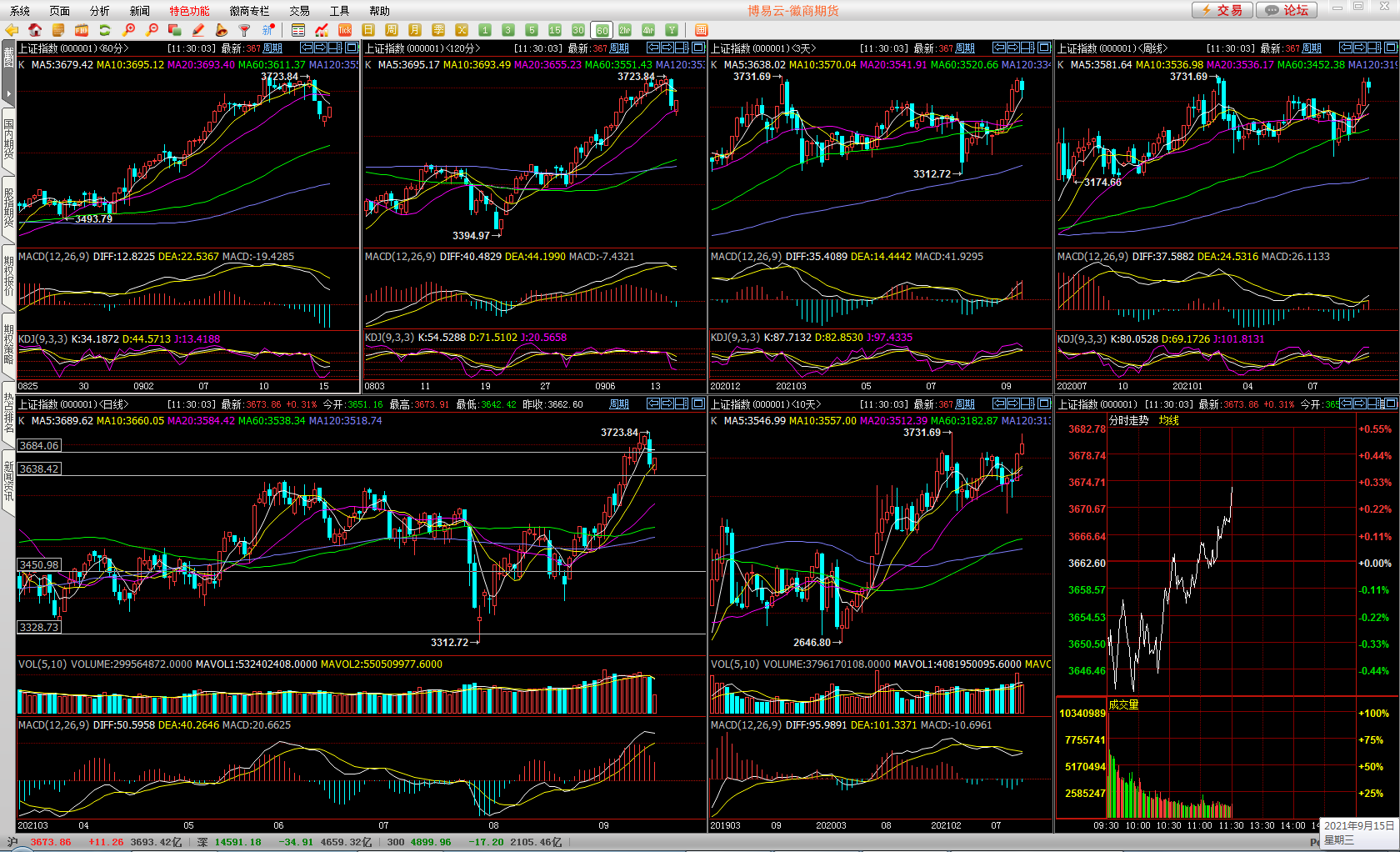Click the overlapping windows toolbar icon
The height and width of the screenshot is (852, 1400).
coord(175,30)
